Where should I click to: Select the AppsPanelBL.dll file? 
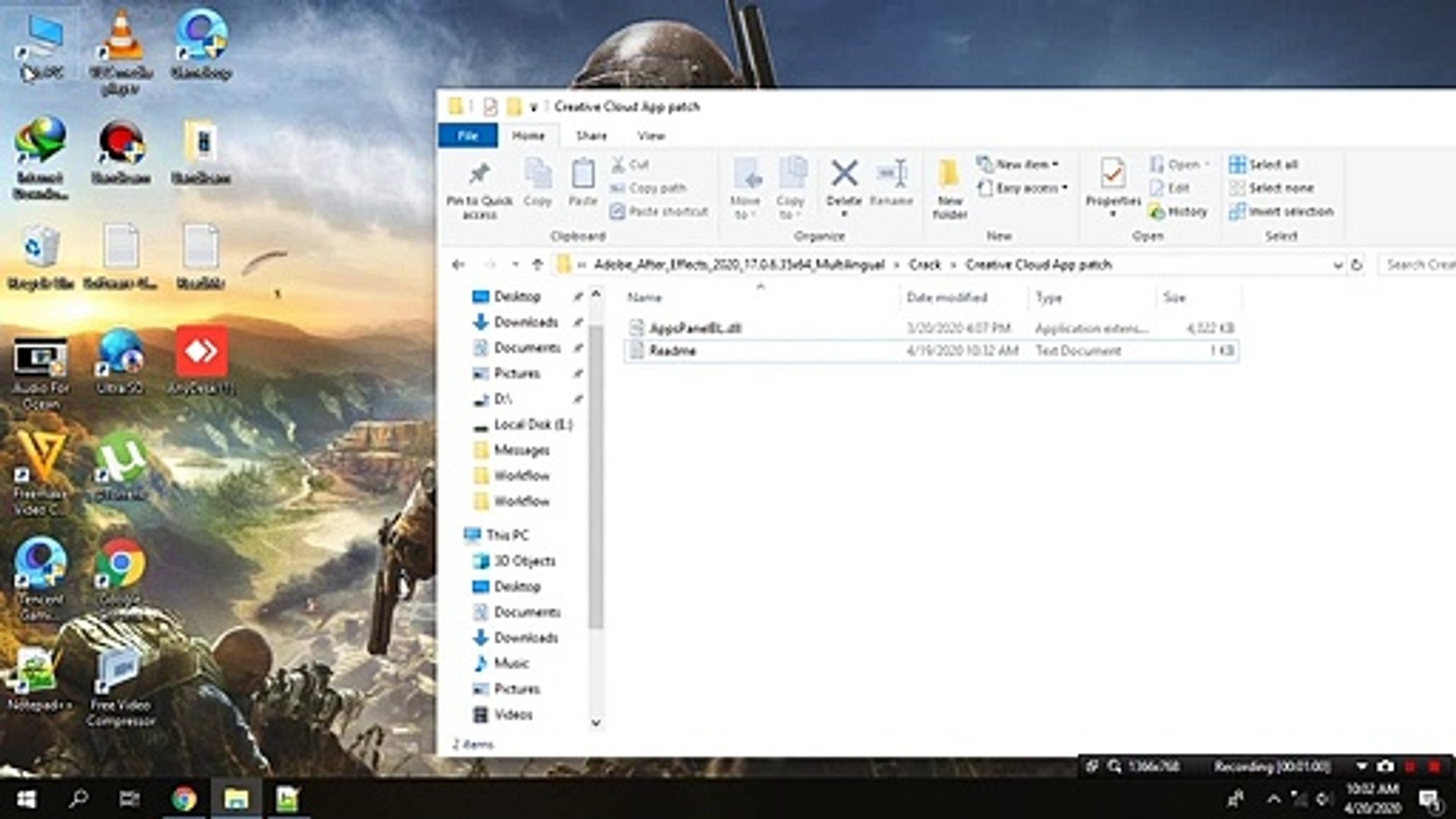click(x=931, y=328)
